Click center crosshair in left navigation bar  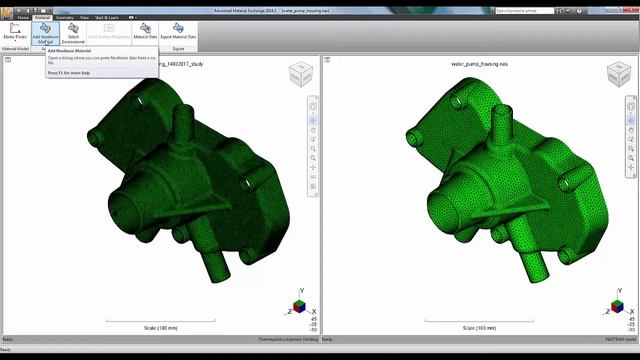[313, 167]
